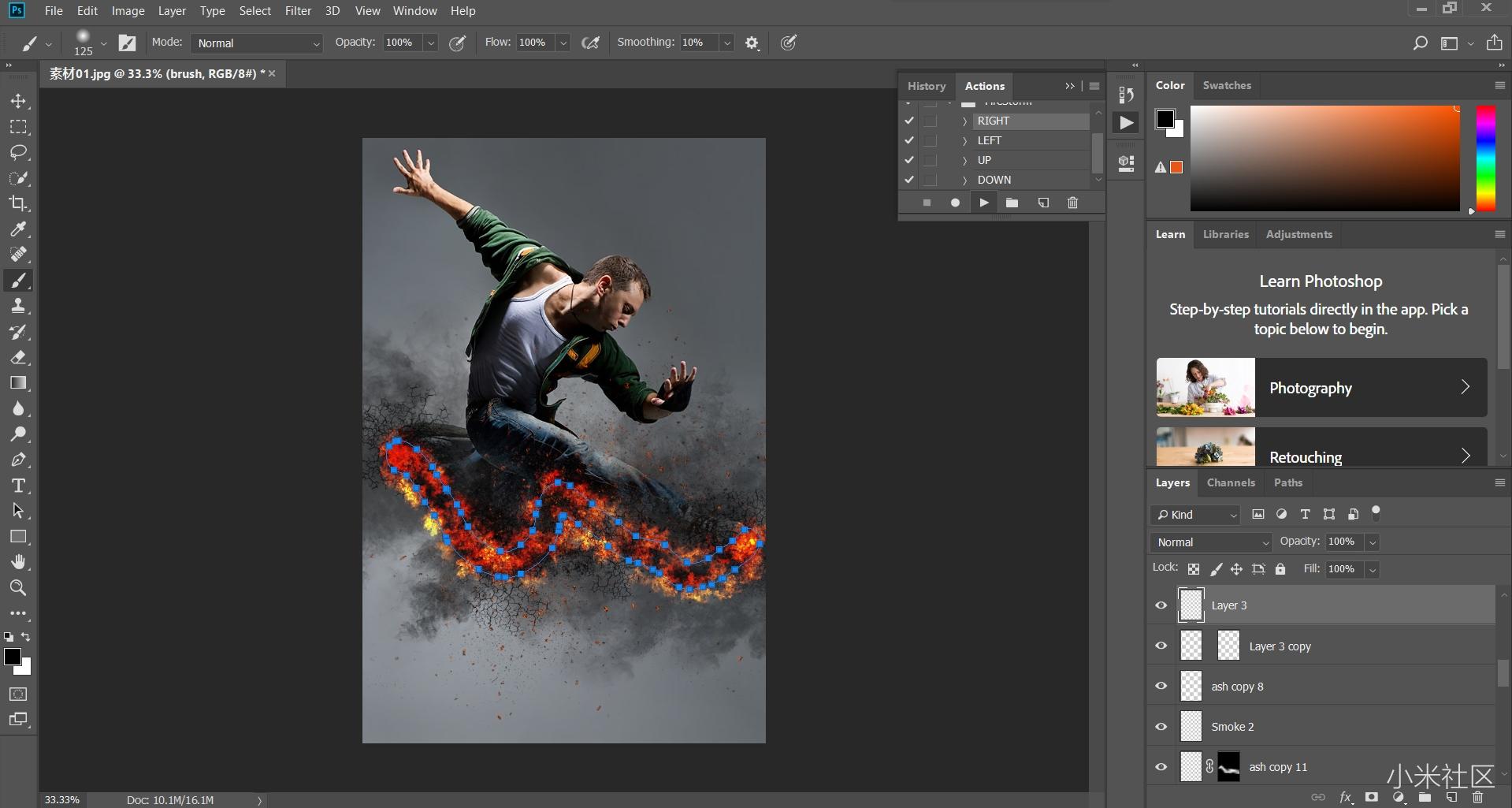Image resolution: width=1512 pixels, height=808 pixels.
Task: Open the brush settings panel icon
Action: (x=127, y=43)
